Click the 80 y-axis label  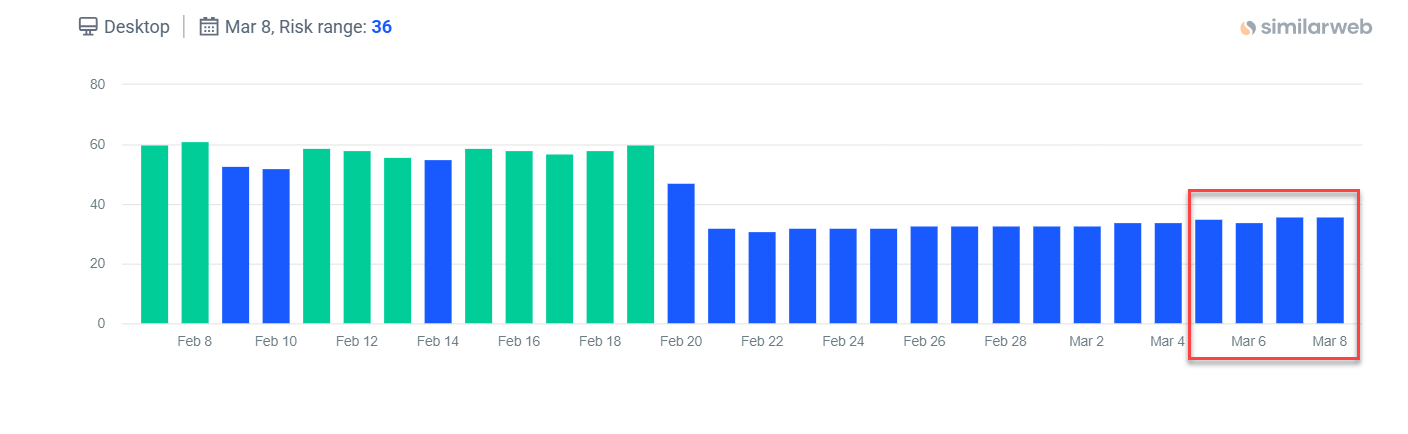click(98, 84)
